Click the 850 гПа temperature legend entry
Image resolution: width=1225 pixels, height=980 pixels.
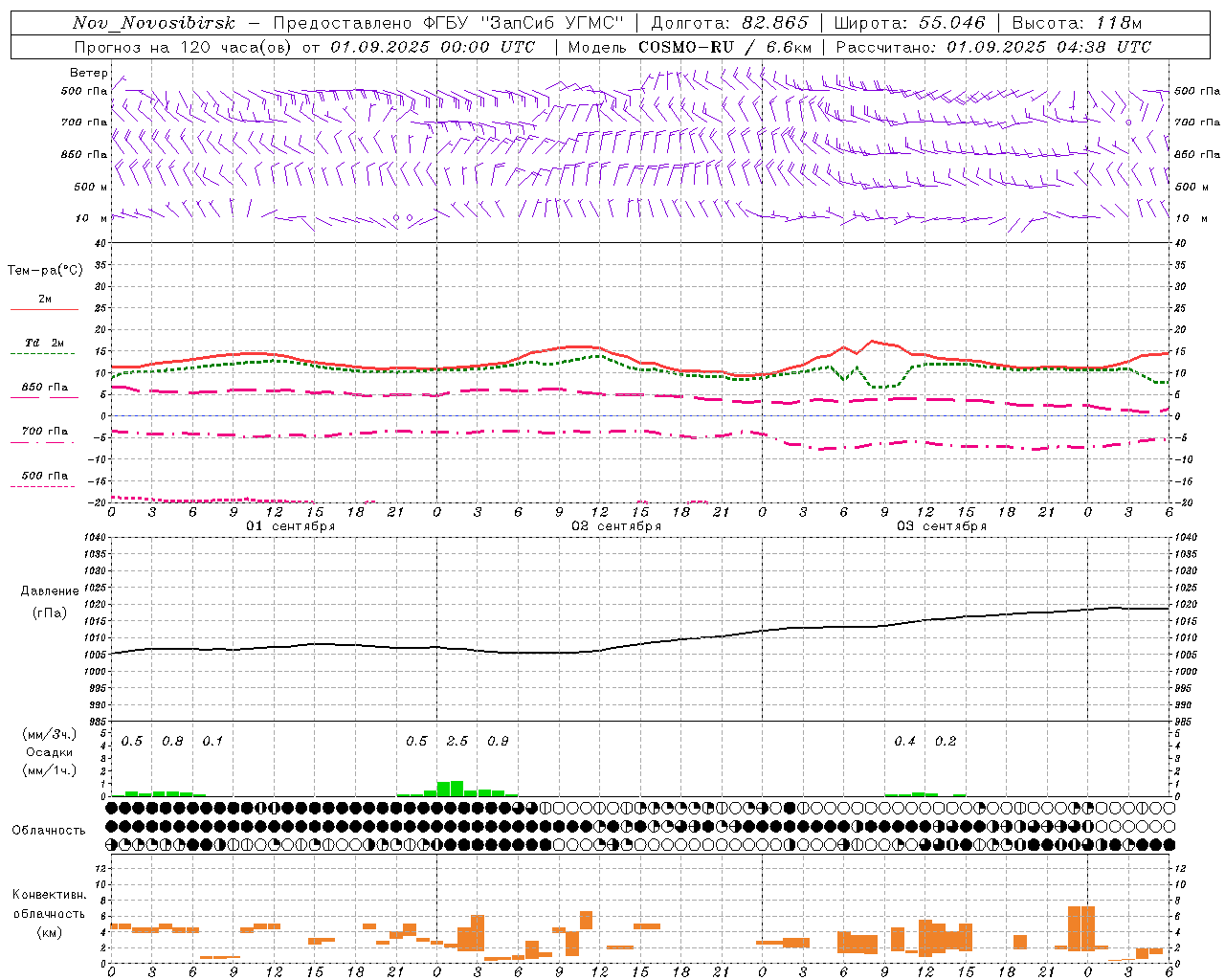click(45, 388)
